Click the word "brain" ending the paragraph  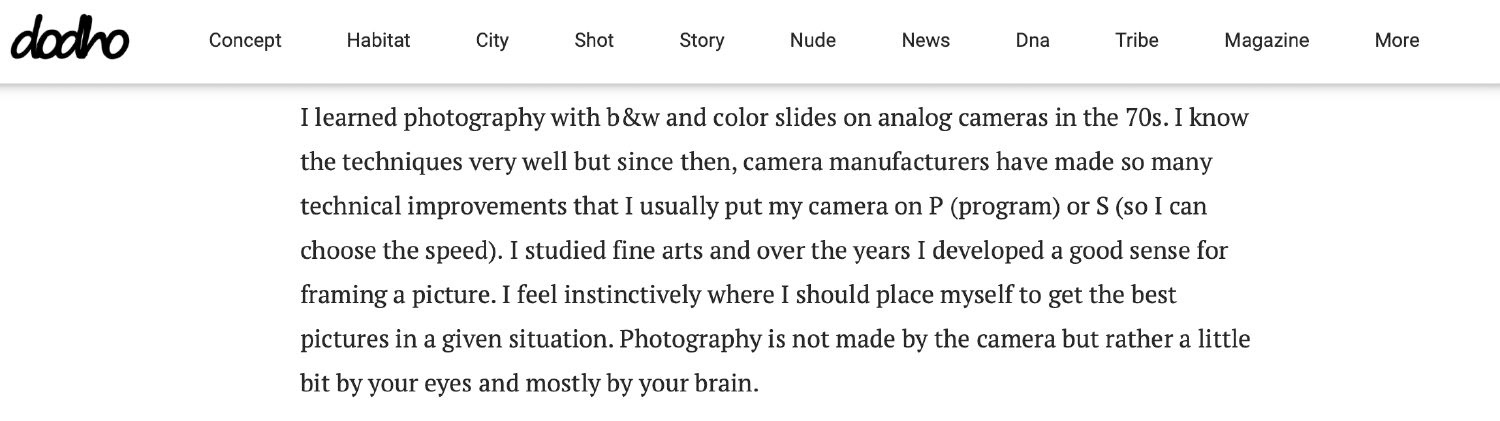pos(722,383)
